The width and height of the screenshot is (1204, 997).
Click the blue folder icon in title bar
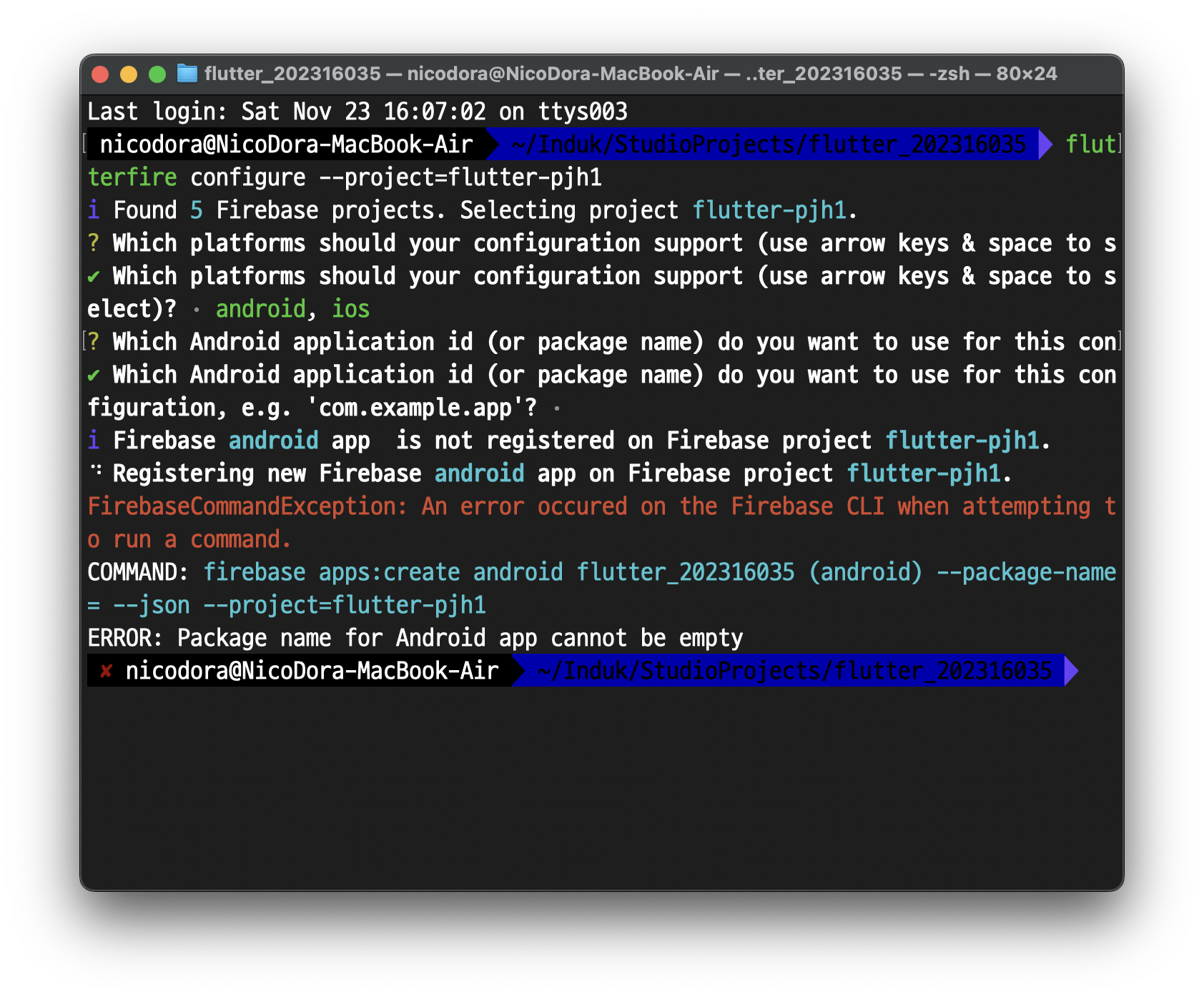click(187, 74)
